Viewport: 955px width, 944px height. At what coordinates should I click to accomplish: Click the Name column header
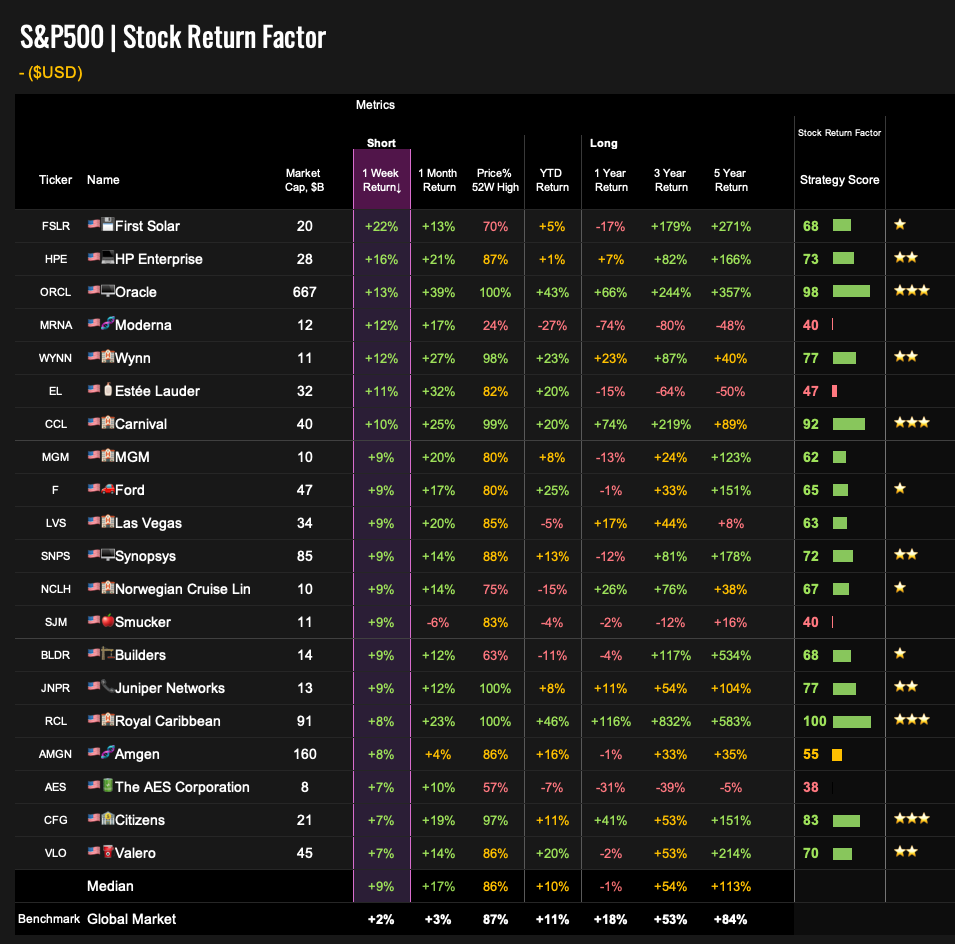click(103, 180)
